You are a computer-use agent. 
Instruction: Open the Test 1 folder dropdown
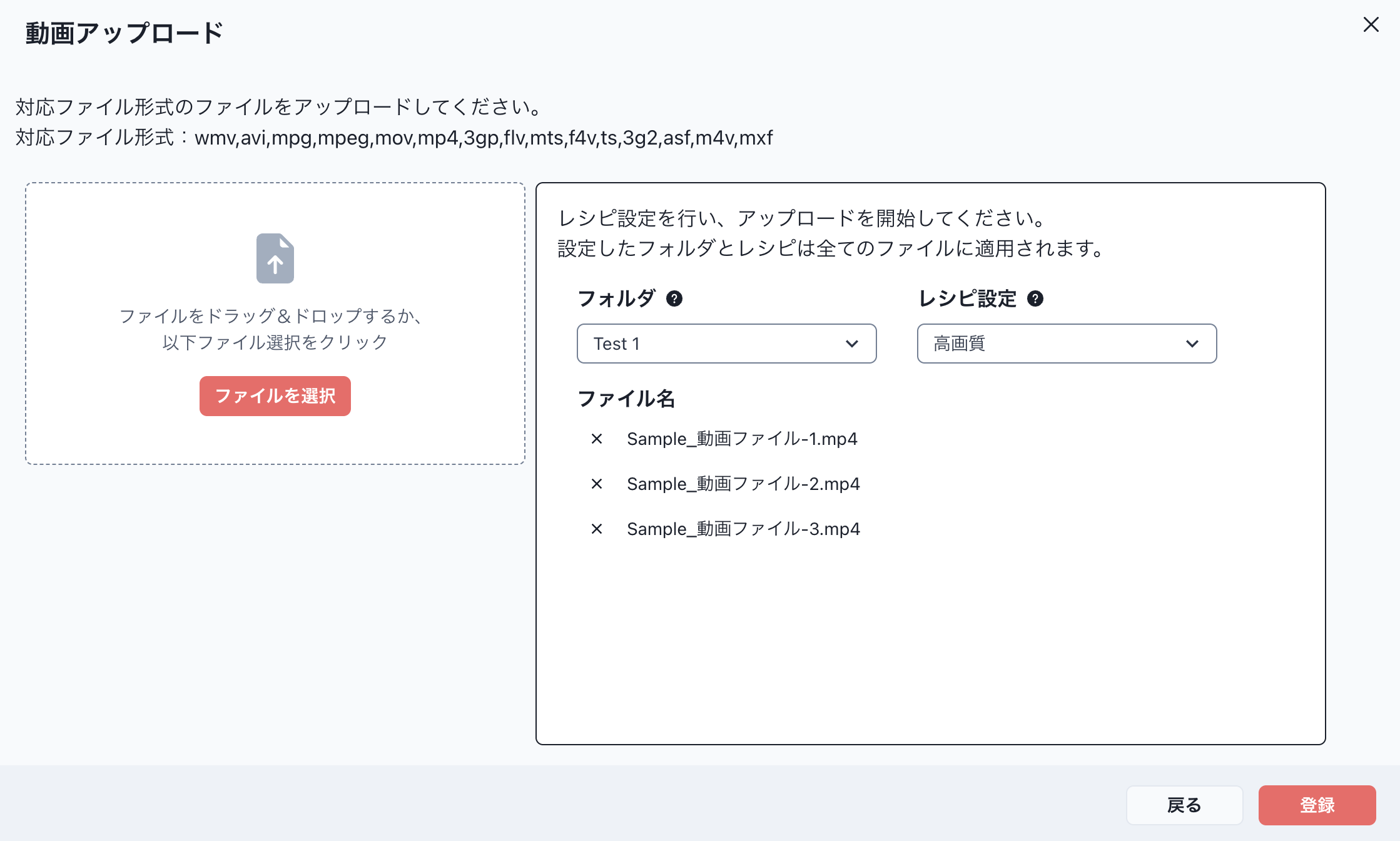coord(726,344)
